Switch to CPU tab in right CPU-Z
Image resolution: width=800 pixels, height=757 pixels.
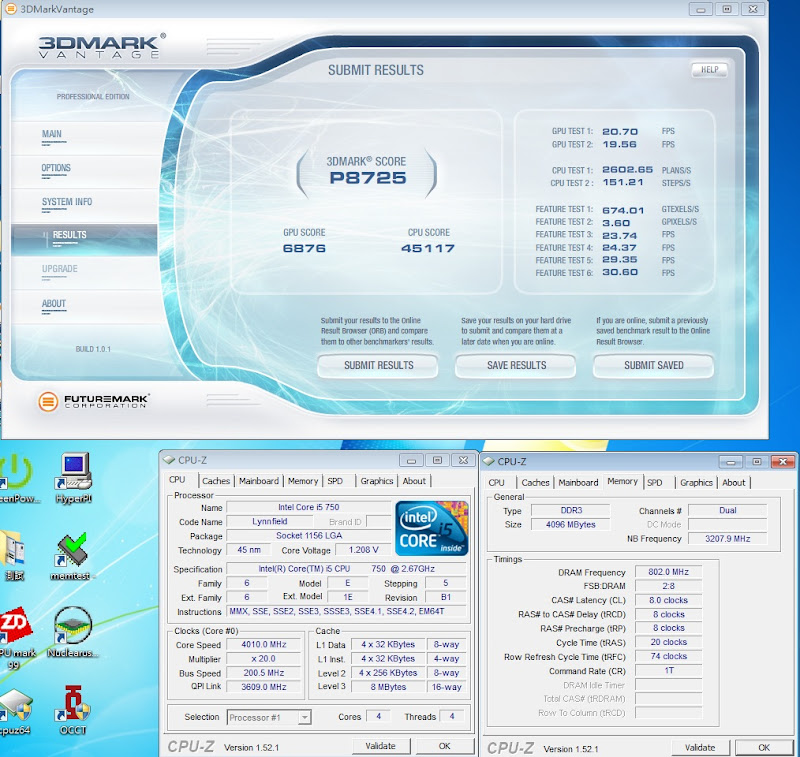[496, 483]
